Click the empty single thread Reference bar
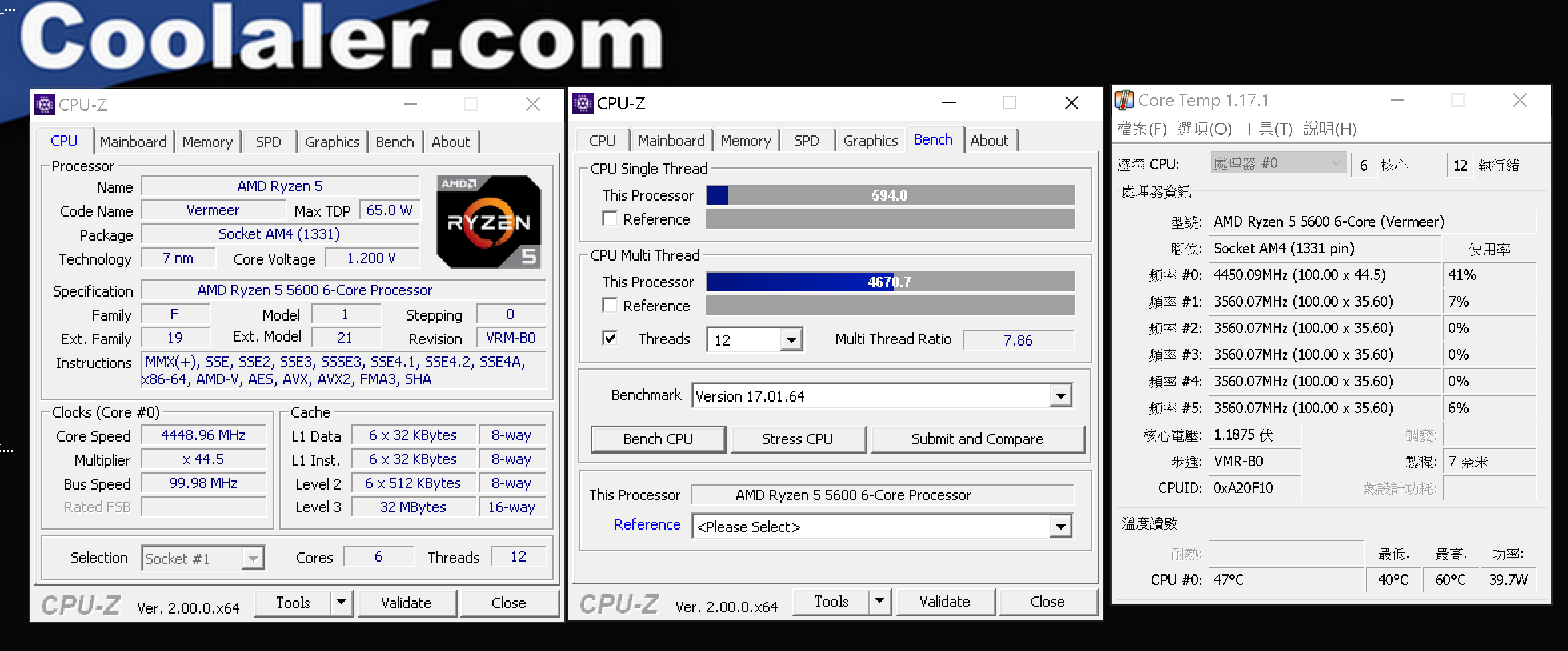 coord(890,219)
